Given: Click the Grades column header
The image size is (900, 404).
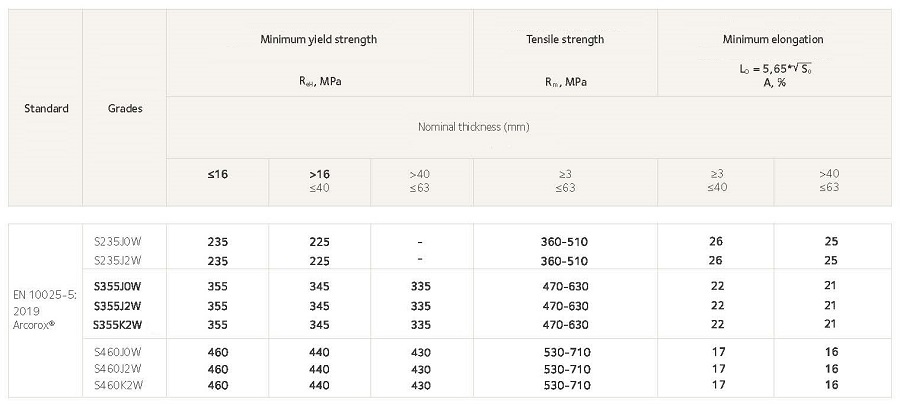Looking at the screenshot, I should click(125, 108).
